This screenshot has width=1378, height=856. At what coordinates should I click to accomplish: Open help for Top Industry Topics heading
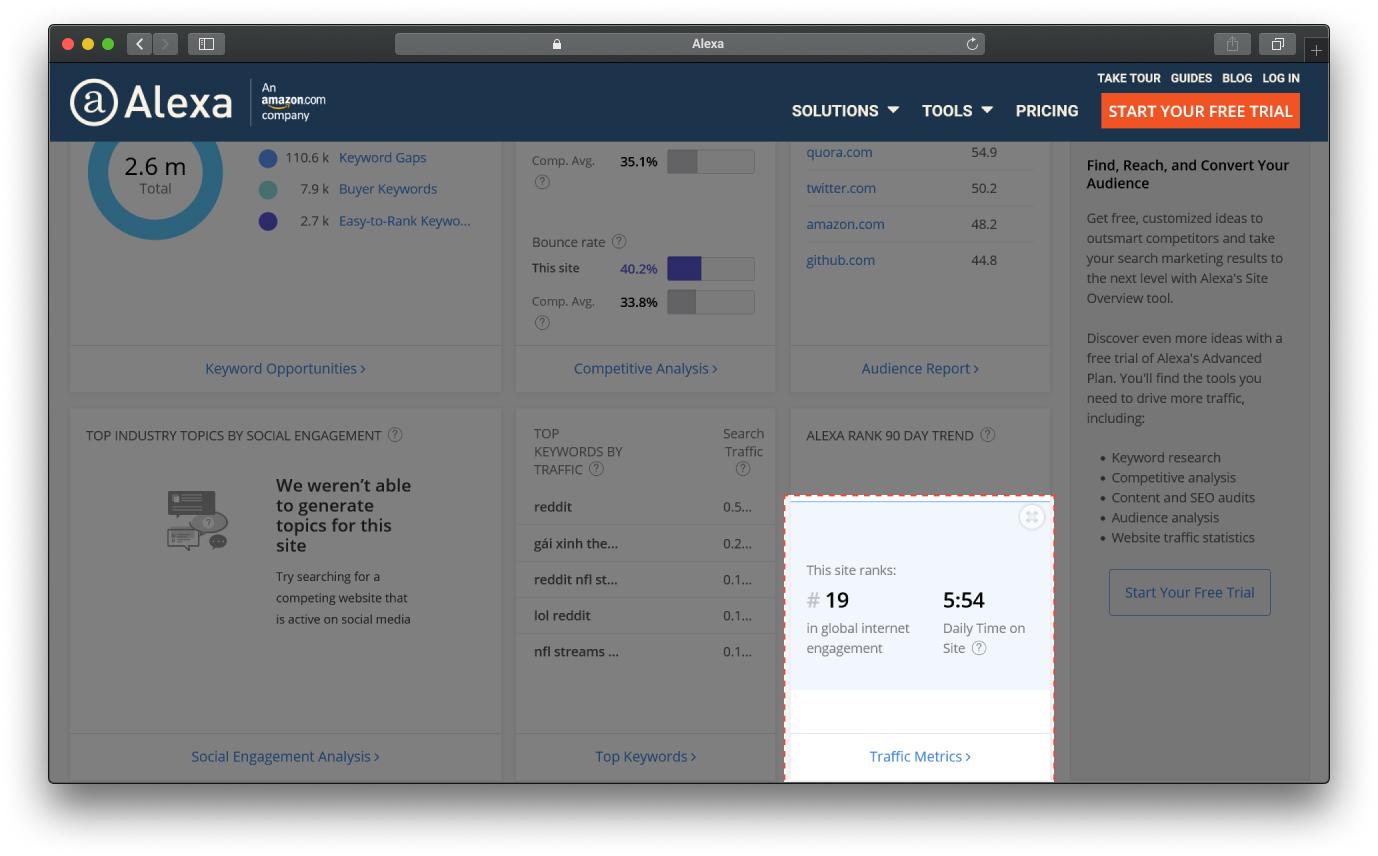coord(395,435)
